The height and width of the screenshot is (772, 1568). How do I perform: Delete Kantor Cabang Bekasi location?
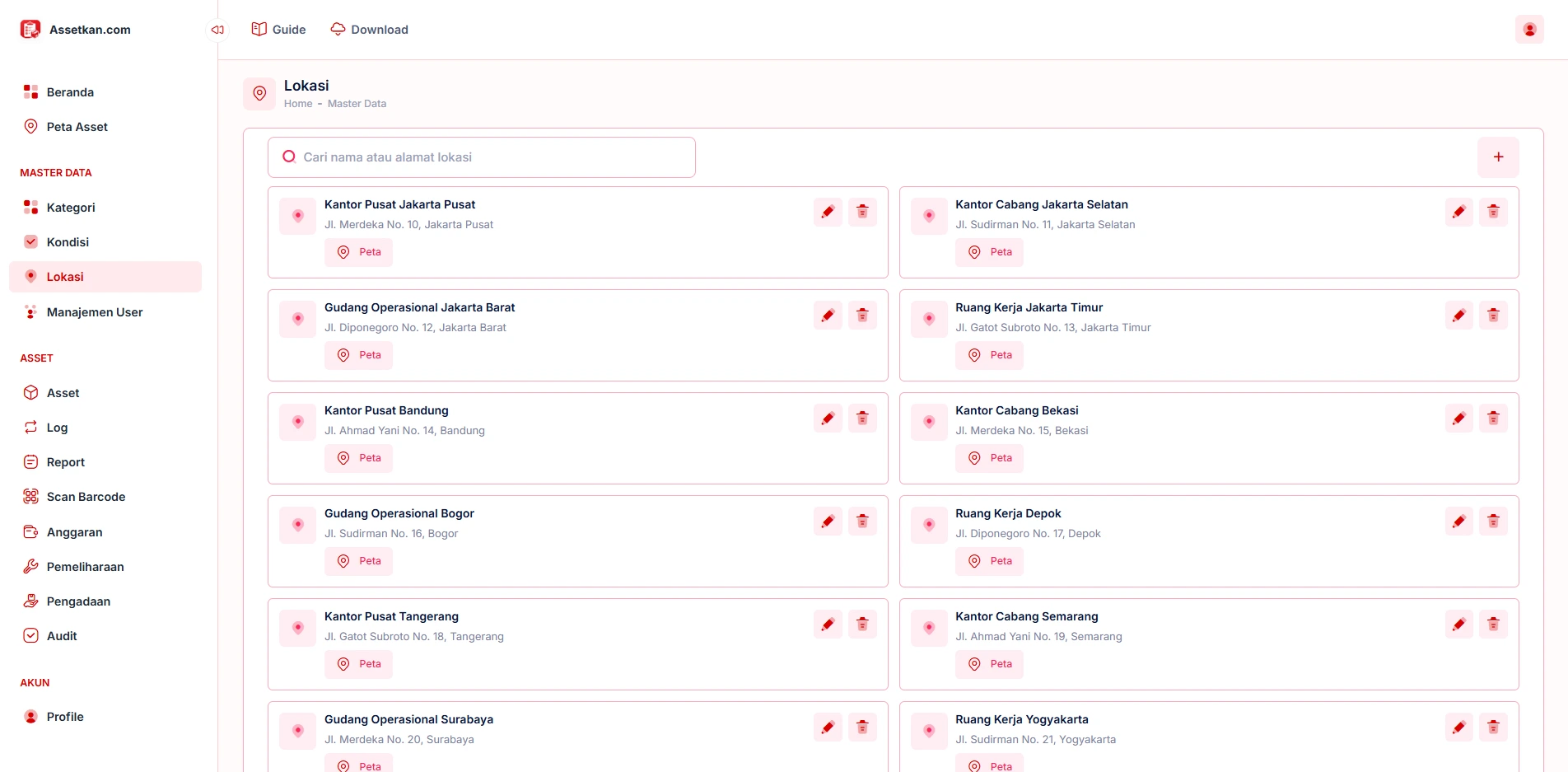[x=1493, y=419]
